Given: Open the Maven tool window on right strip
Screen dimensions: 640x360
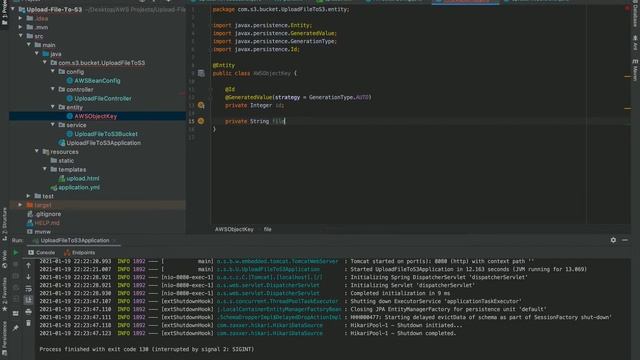Looking at the screenshot, I should (635, 70).
